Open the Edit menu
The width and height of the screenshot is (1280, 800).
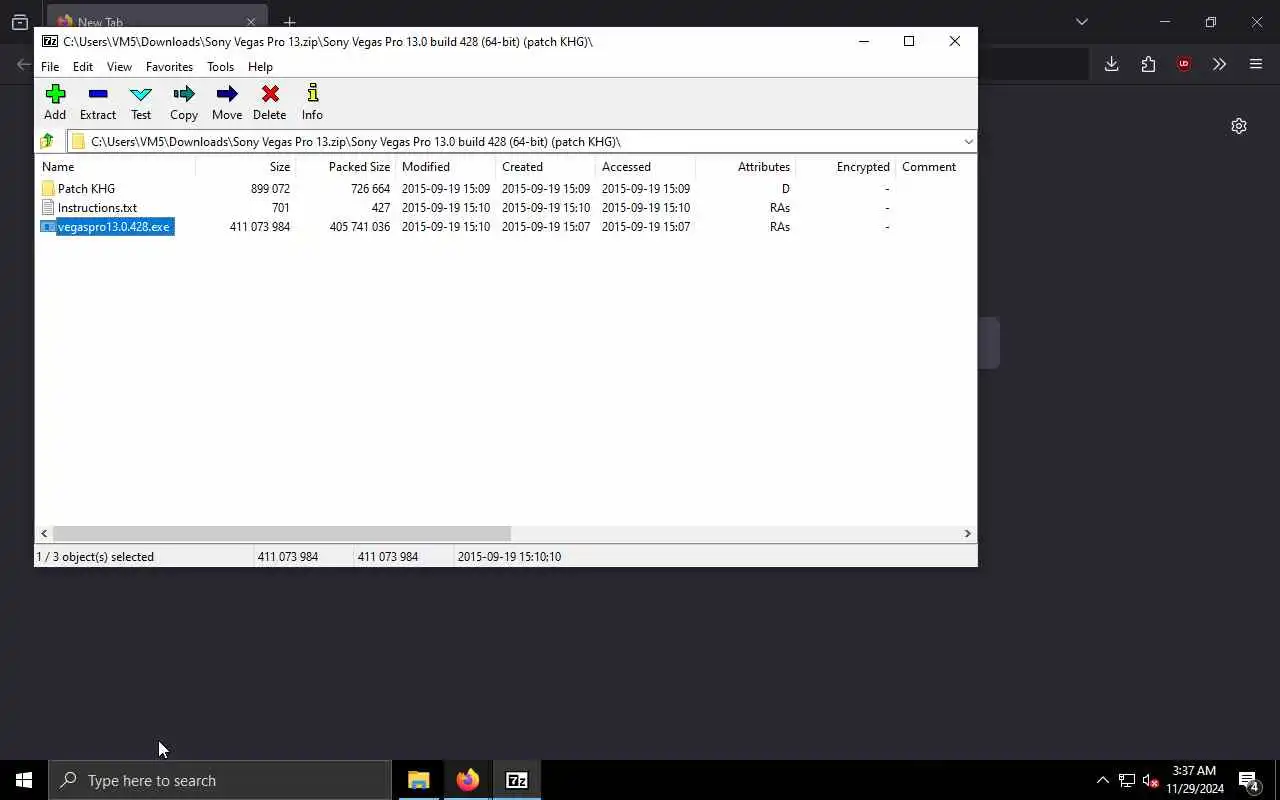83,67
